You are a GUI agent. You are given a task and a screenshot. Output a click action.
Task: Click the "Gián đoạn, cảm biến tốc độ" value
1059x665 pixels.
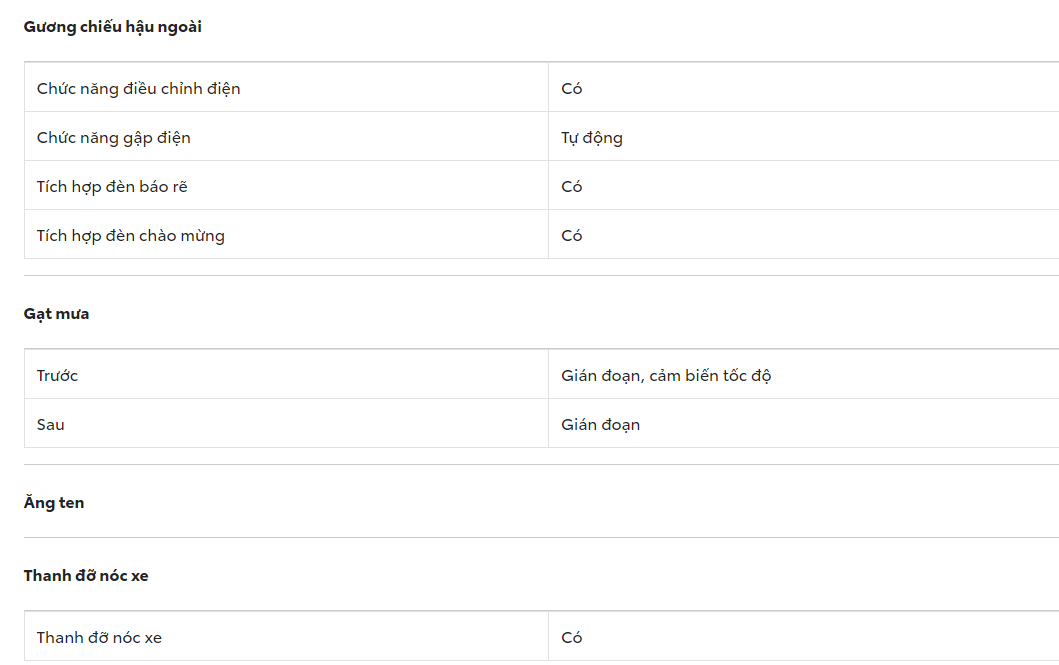tap(666, 376)
